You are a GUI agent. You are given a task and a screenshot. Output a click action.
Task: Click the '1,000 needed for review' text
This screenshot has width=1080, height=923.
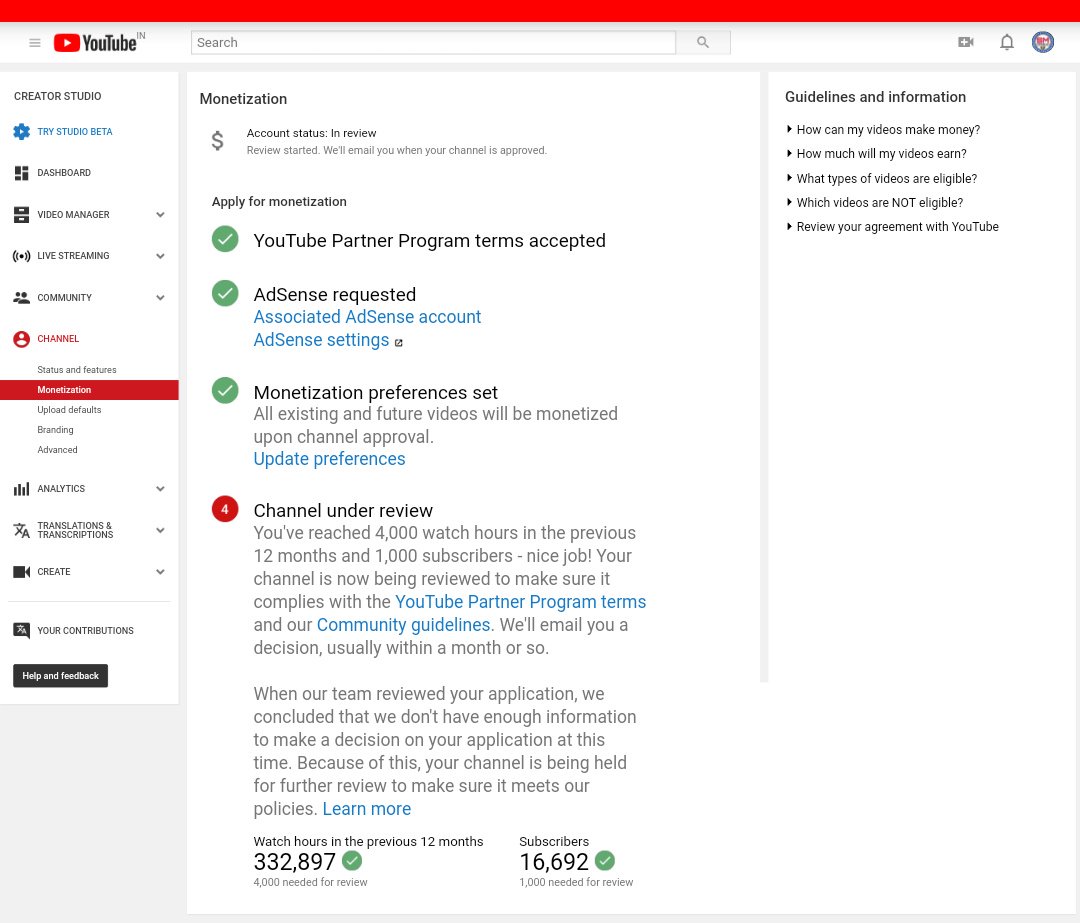click(x=576, y=882)
